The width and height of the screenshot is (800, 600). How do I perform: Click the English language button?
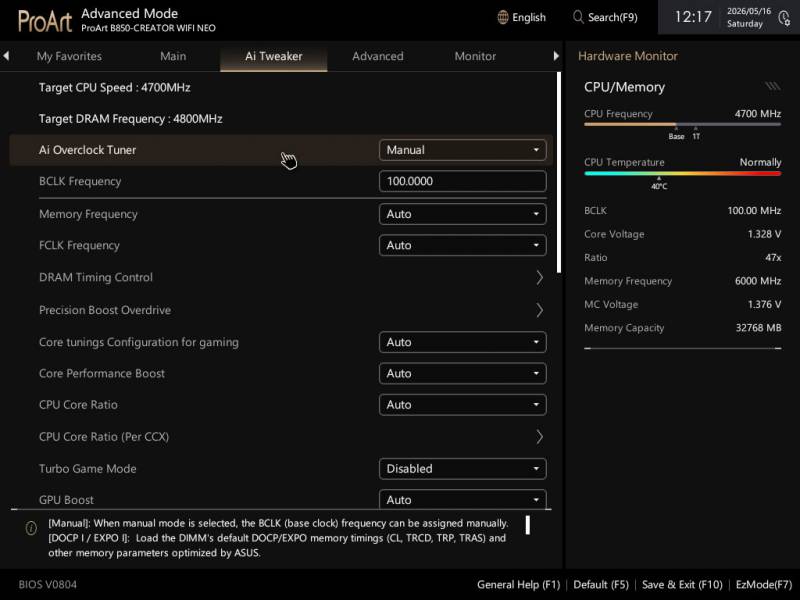click(x=521, y=17)
